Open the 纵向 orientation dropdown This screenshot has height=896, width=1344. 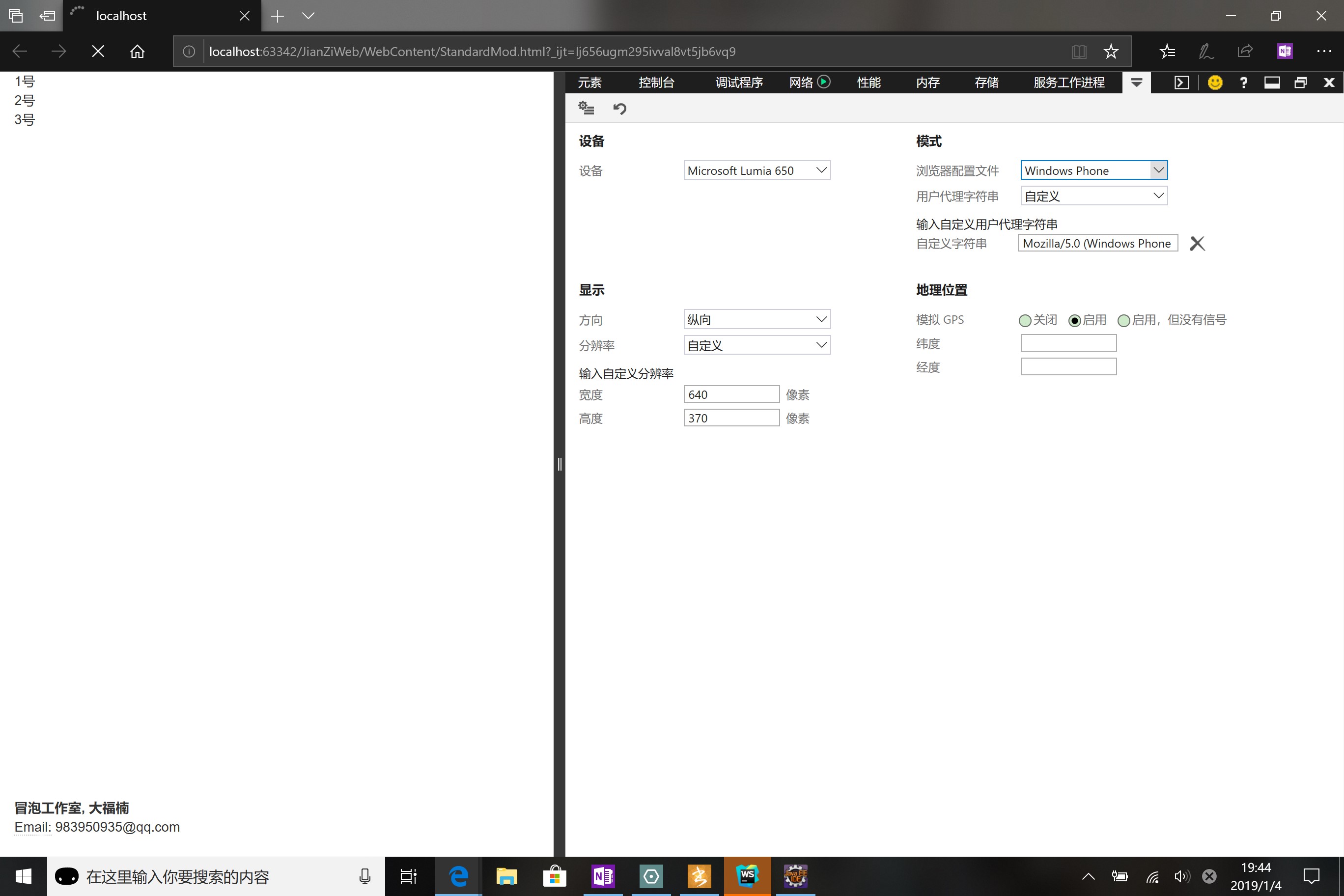[756, 319]
